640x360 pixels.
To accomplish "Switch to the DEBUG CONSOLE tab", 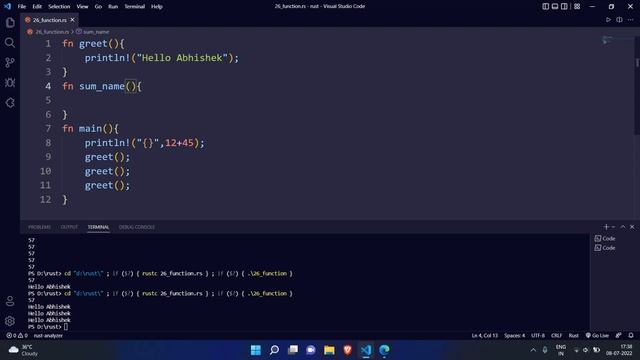I will [137, 227].
